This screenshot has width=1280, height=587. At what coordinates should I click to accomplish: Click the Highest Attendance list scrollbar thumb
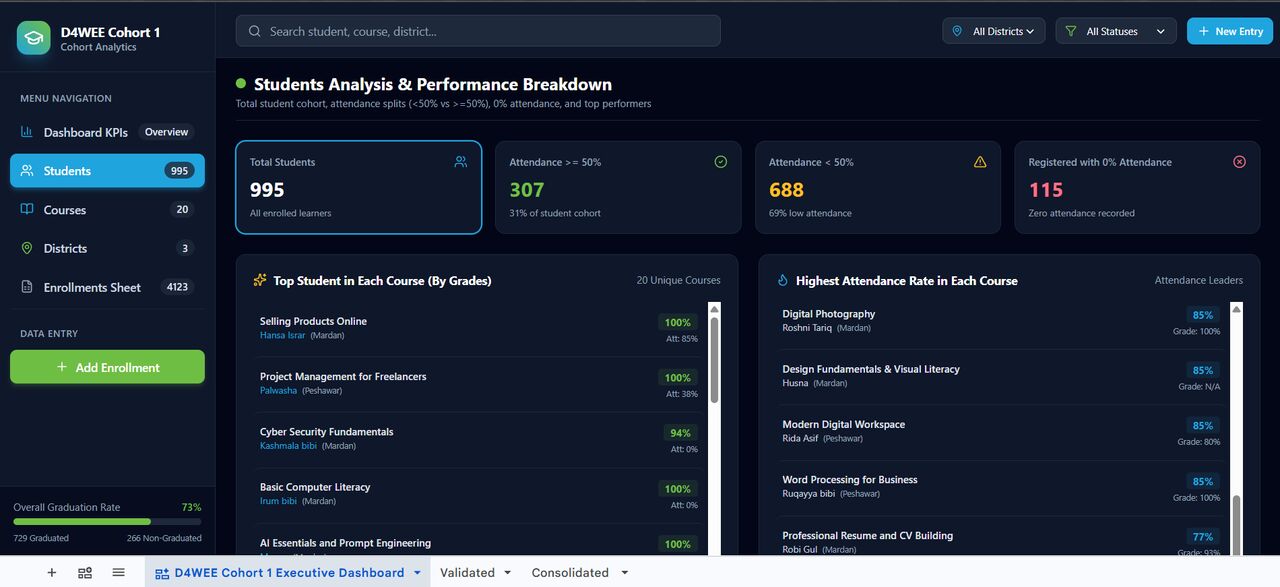(1237, 524)
